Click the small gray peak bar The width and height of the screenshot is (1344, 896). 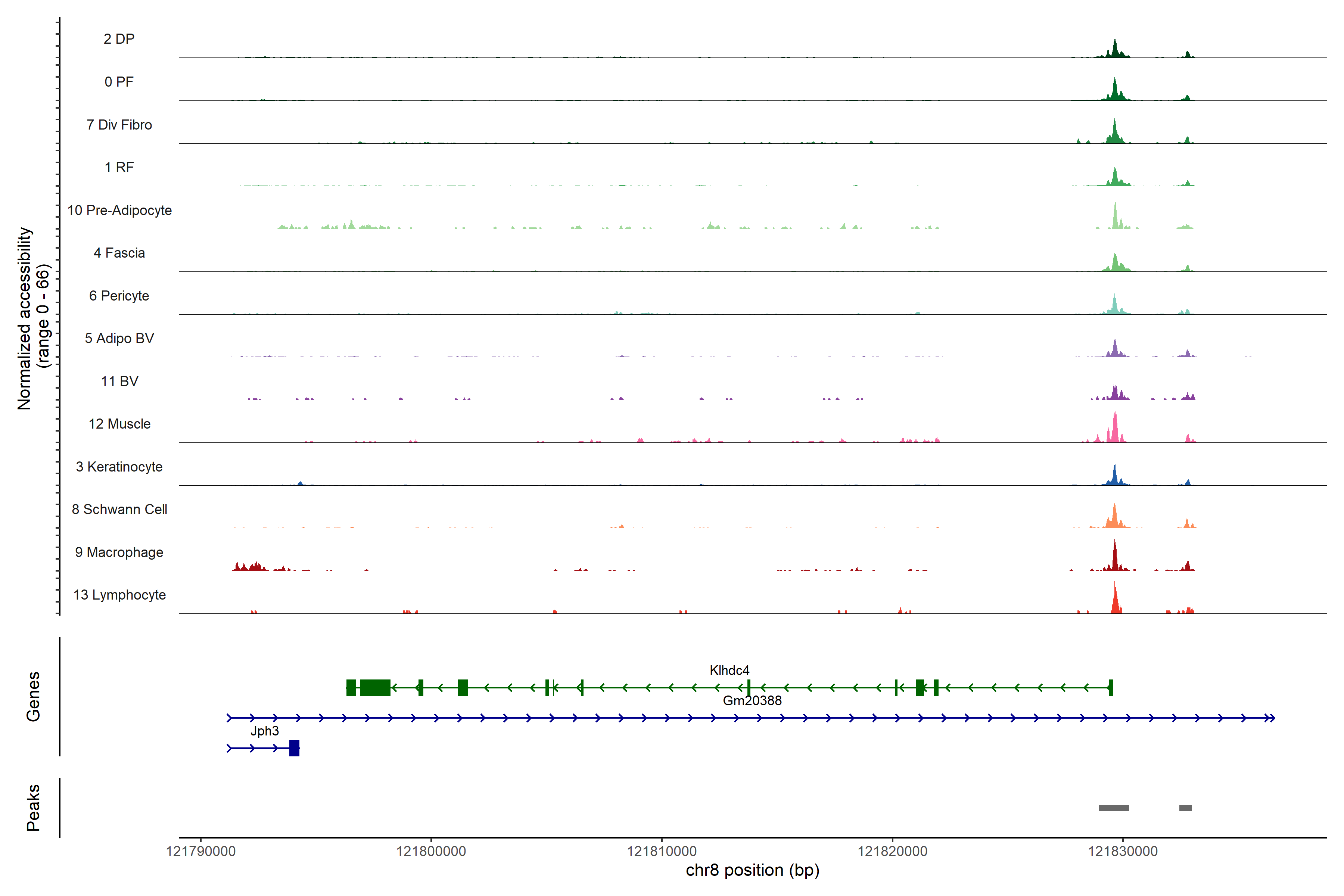(1185, 808)
